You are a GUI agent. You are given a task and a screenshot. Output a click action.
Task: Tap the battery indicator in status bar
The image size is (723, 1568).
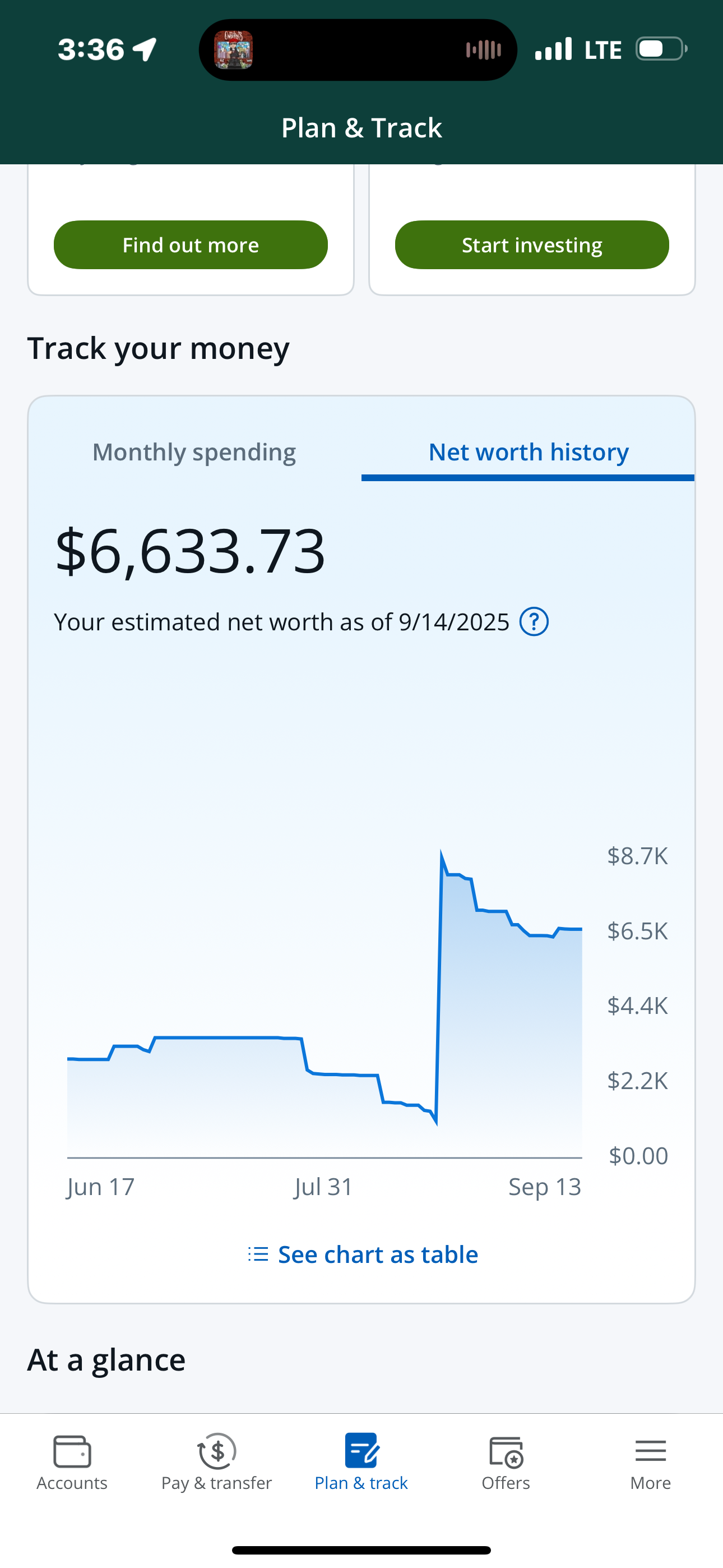point(661,49)
